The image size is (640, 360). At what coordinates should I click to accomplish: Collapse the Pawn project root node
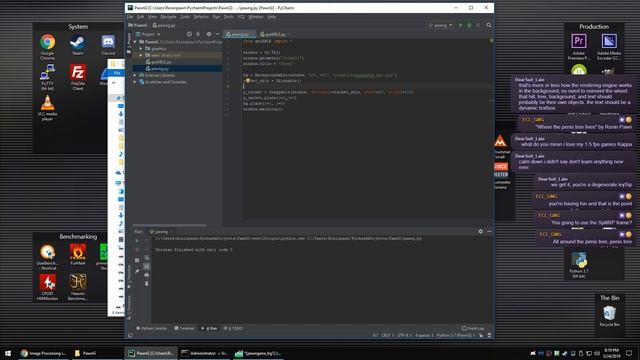[135, 42]
